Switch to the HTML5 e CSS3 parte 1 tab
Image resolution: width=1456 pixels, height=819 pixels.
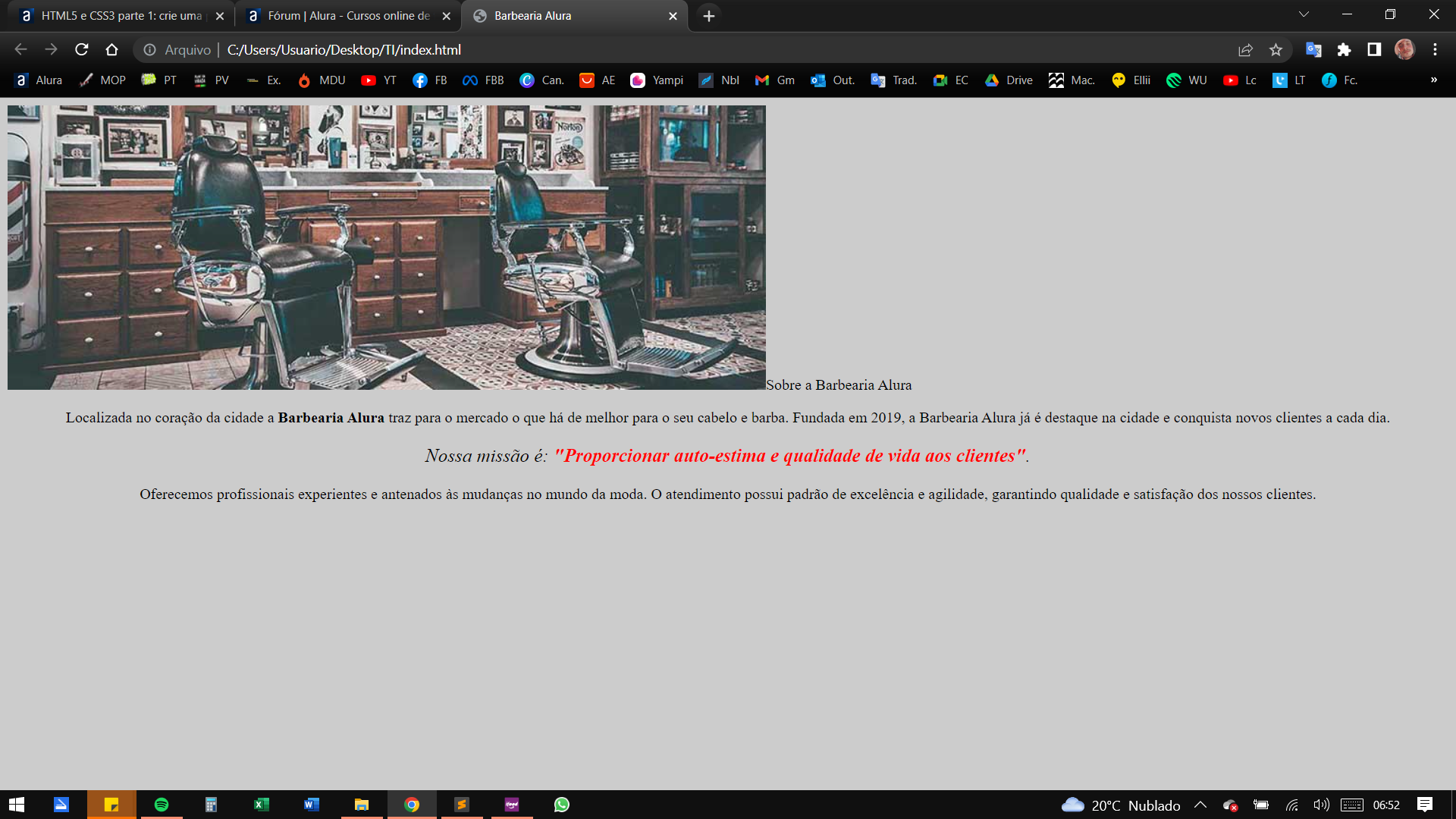121,15
